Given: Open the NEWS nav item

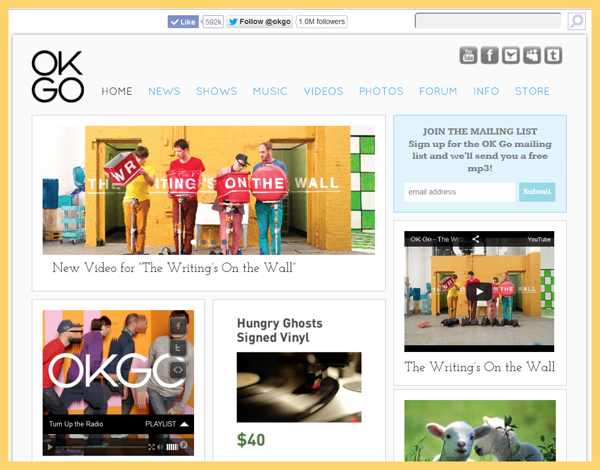Looking at the screenshot, I should click(x=164, y=91).
